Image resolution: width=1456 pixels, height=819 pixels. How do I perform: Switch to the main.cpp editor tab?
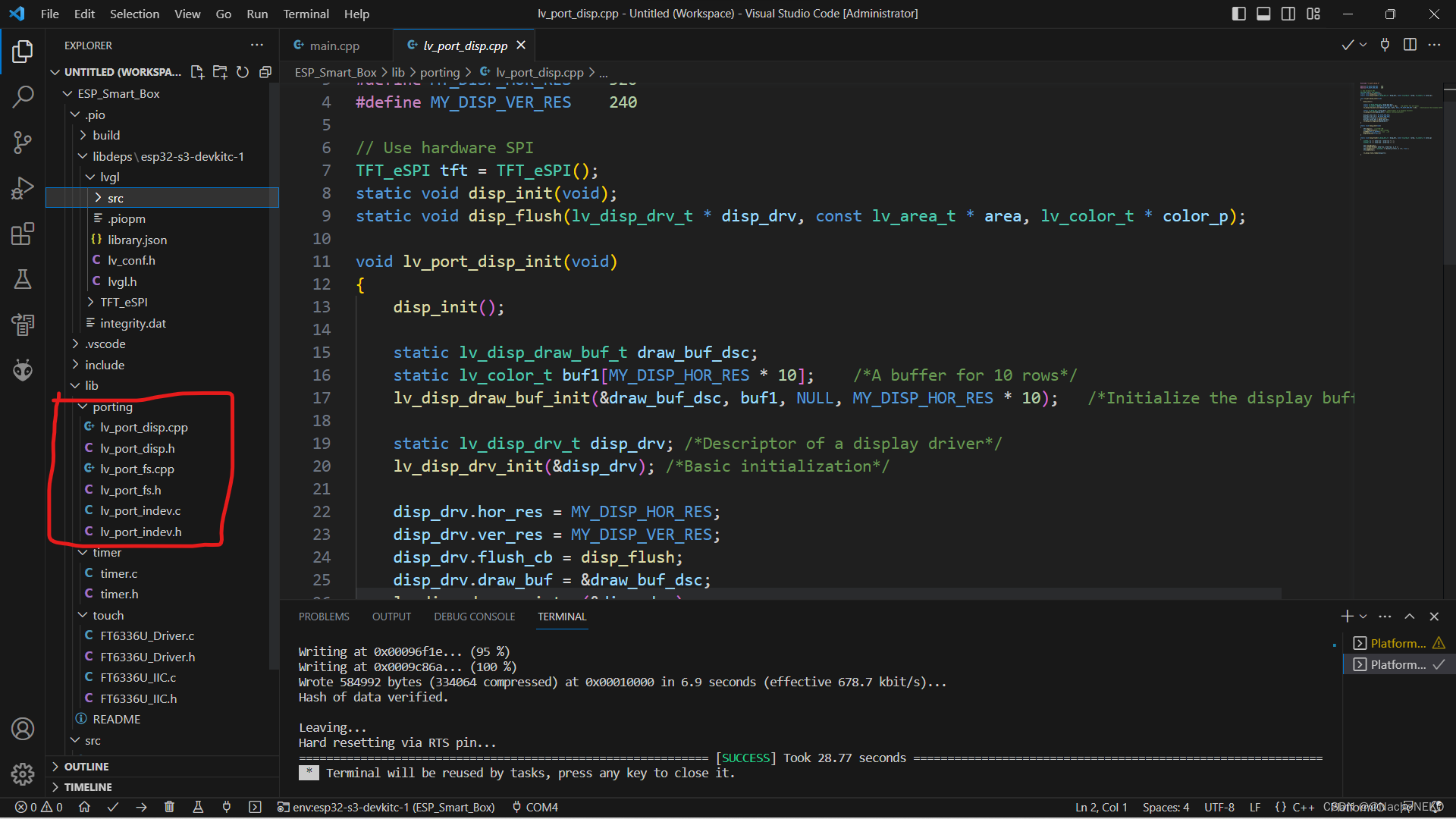(334, 45)
